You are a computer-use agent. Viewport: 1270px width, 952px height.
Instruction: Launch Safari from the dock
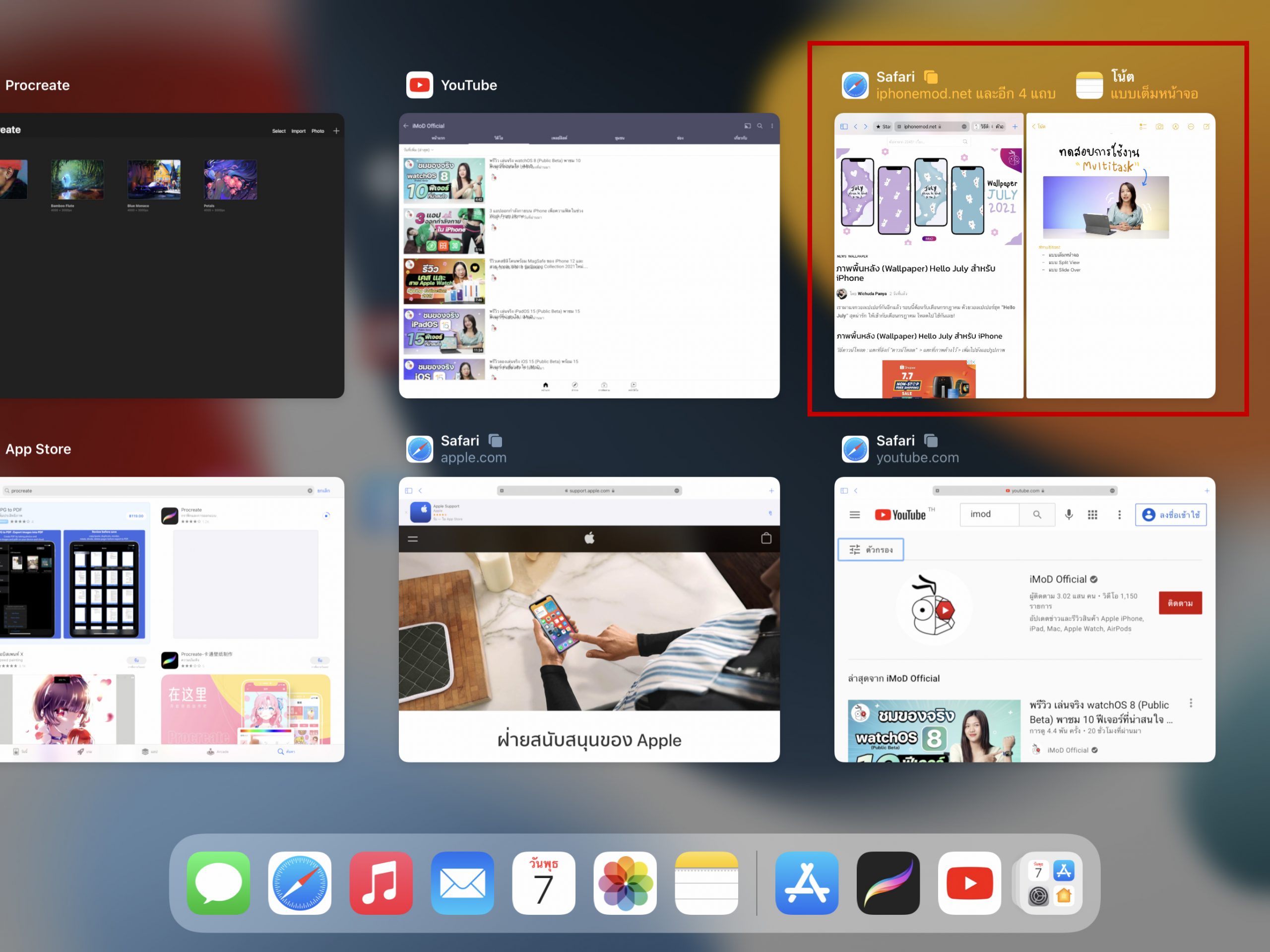300,883
